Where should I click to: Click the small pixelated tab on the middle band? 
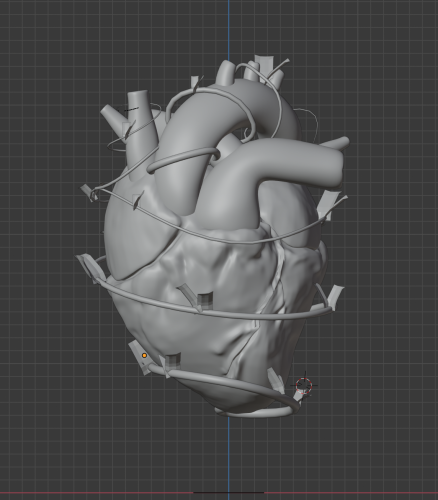click(205, 301)
